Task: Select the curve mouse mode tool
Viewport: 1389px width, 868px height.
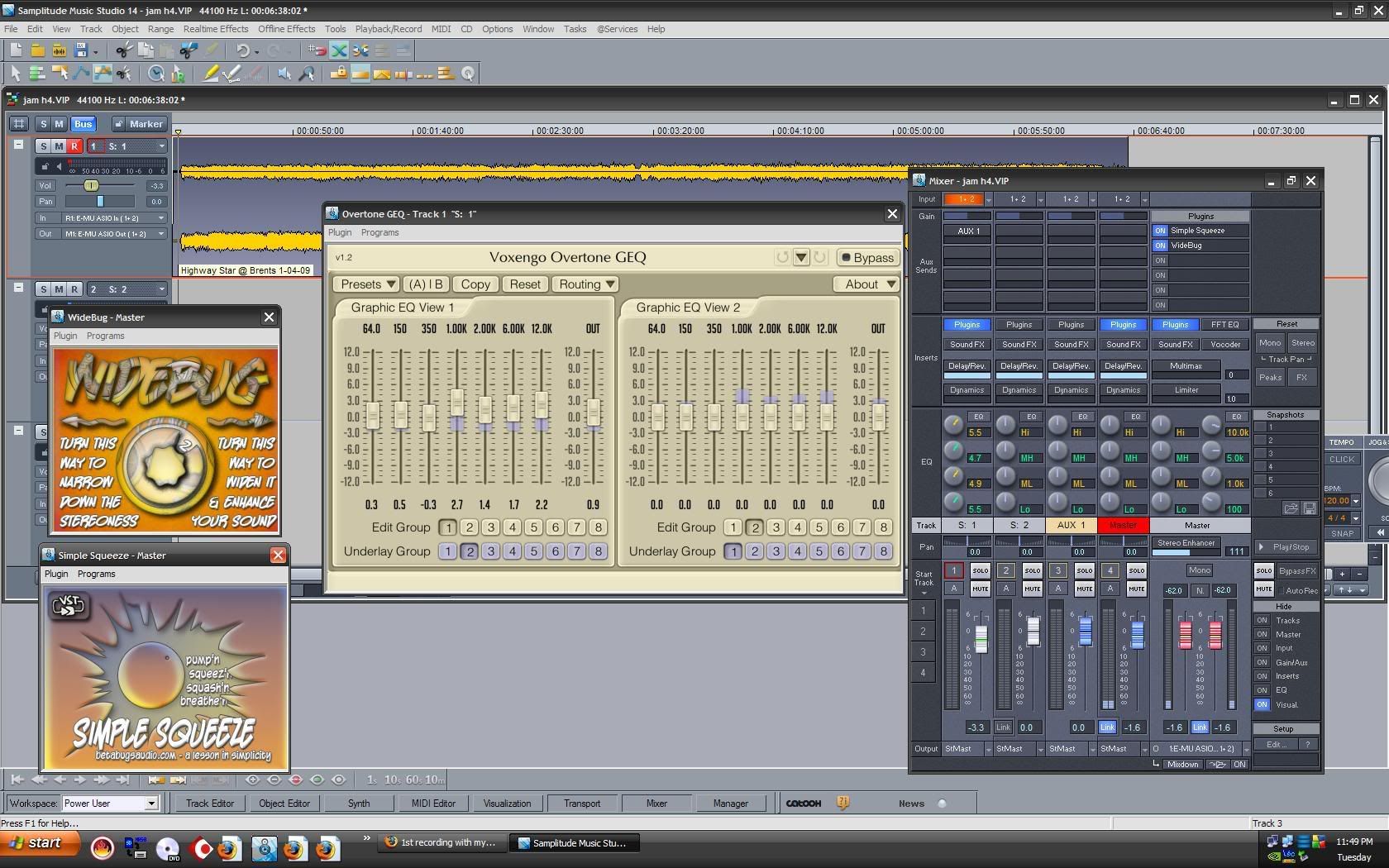Action: click(80, 74)
